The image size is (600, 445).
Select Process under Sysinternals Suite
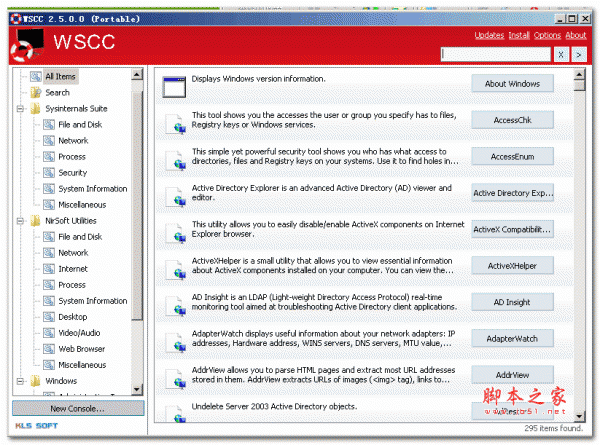(72, 156)
